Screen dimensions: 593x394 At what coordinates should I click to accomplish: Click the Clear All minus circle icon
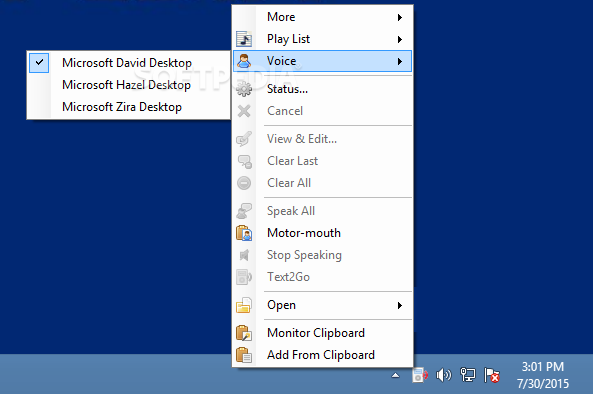pyautogui.click(x=244, y=183)
